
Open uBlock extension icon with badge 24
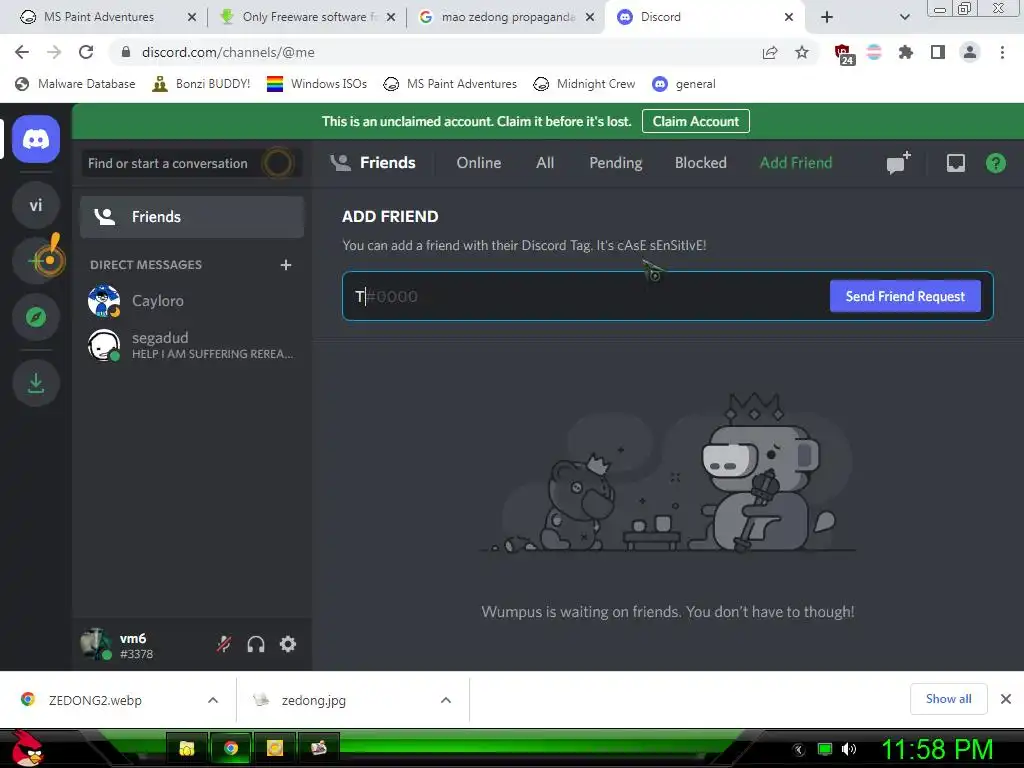click(843, 54)
